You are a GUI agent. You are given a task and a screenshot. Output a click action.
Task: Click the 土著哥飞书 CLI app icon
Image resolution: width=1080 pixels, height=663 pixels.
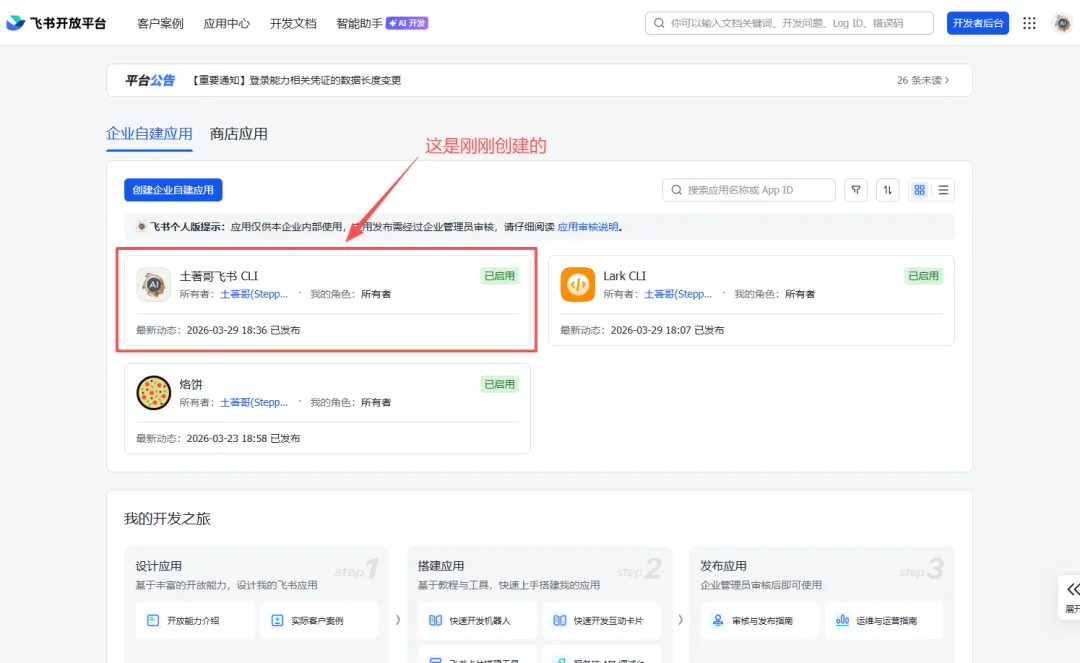(154, 284)
